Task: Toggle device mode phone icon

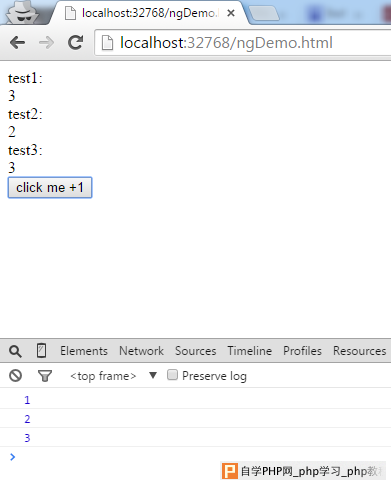Action: (x=41, y=351)
